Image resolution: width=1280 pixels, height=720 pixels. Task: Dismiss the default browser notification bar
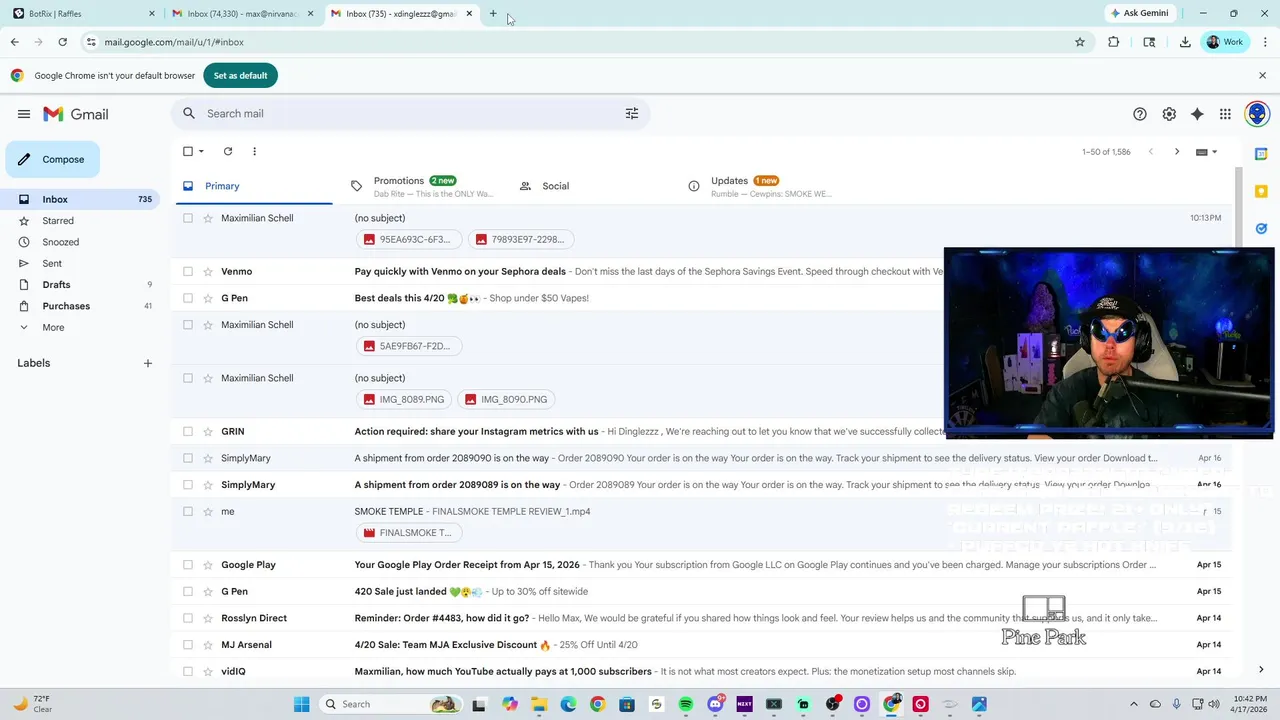[x=1262, y=76]
